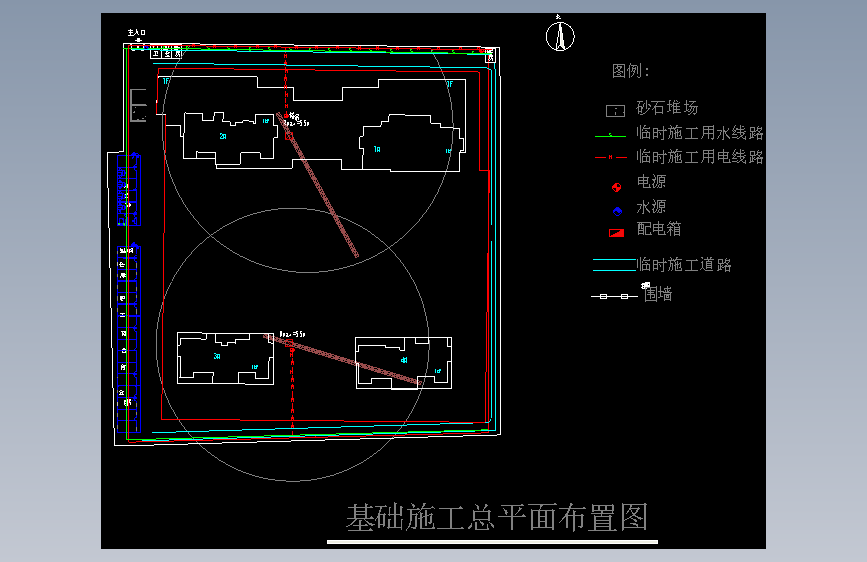Click the 围墙 fence line legend symbol
Image resolution: width=867 pixels, height=562 pixels.
point(614,296)
